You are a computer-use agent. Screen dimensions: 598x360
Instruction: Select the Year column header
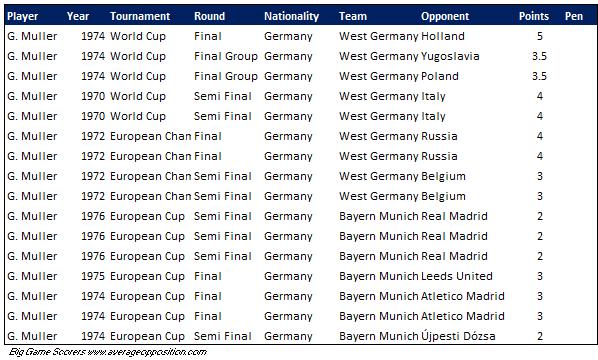tap(78, 16)
